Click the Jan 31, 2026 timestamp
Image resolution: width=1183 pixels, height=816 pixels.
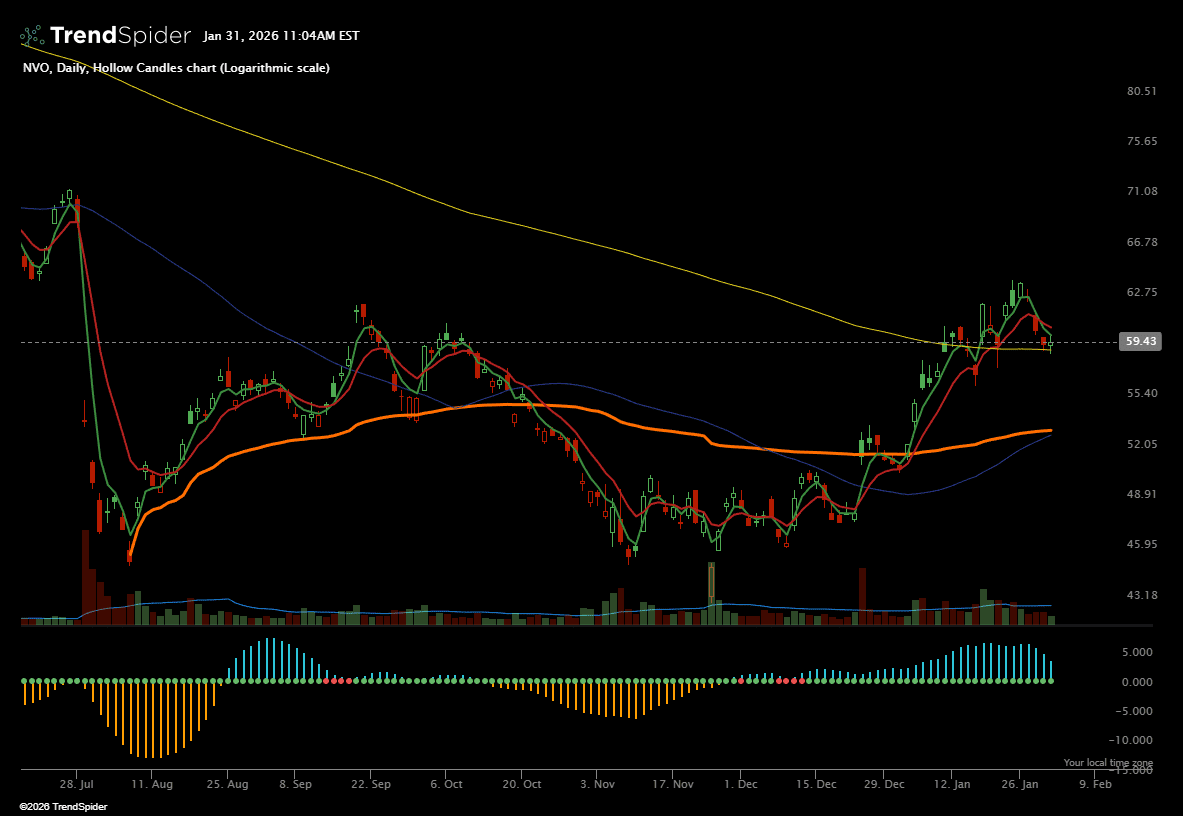coord(281,36)
